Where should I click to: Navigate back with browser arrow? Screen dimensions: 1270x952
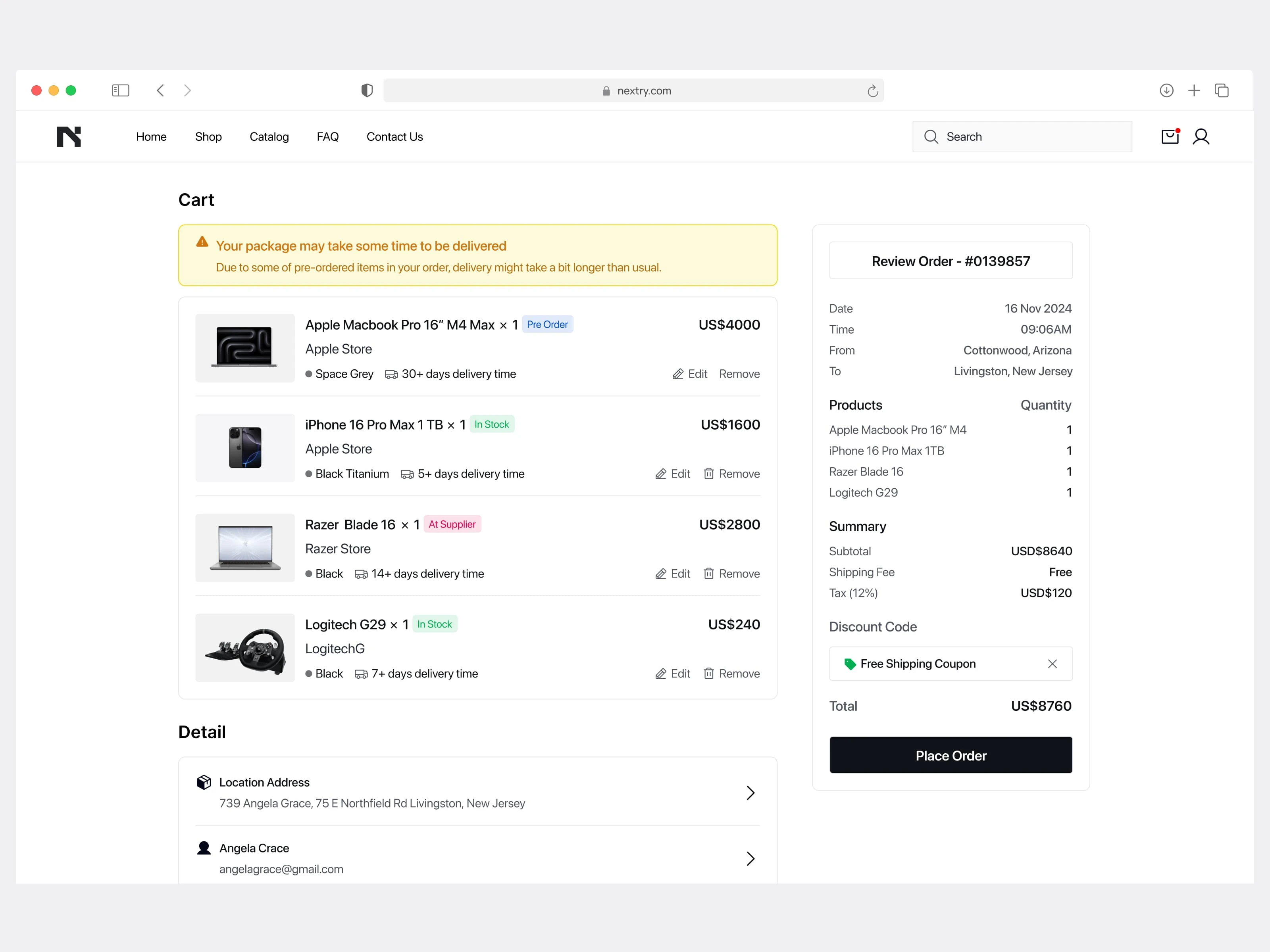pyautogui.click(x=161, y=91)
